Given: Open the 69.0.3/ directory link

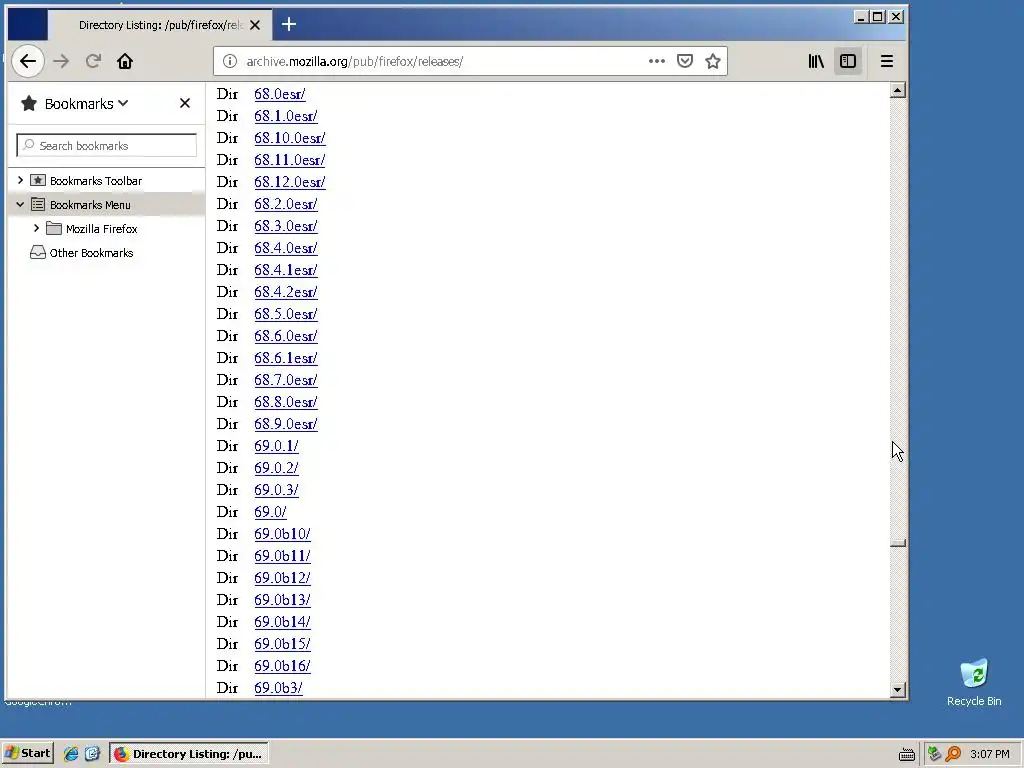Looking at the screenshot, I should (276, 490).
